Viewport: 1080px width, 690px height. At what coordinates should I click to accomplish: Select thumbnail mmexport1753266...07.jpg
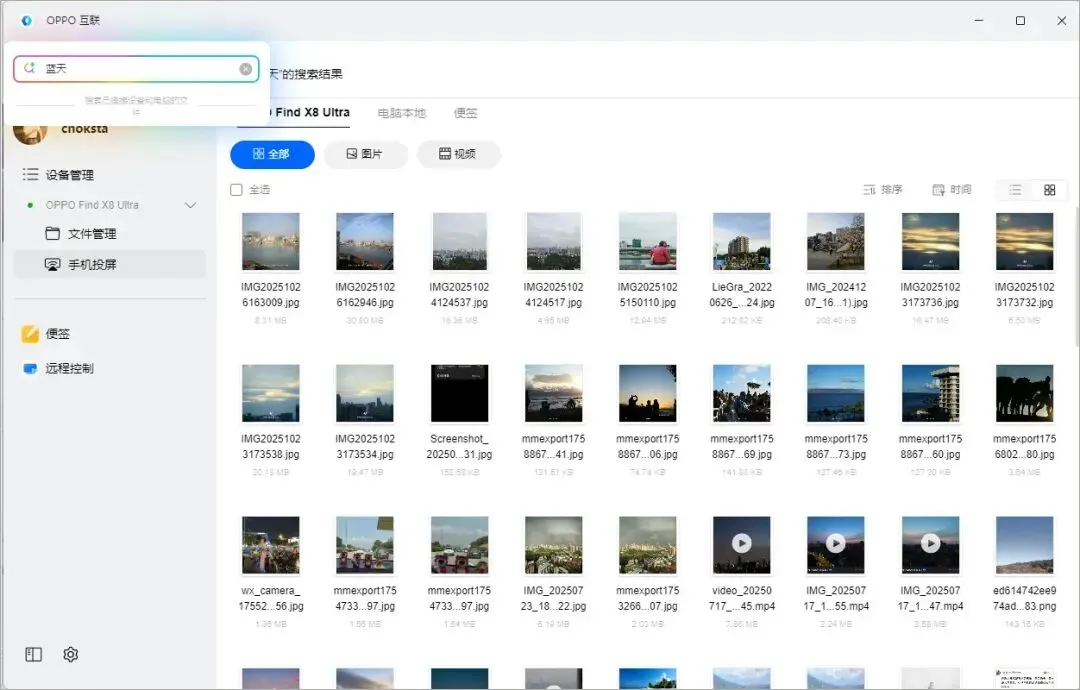click(647, 545)
